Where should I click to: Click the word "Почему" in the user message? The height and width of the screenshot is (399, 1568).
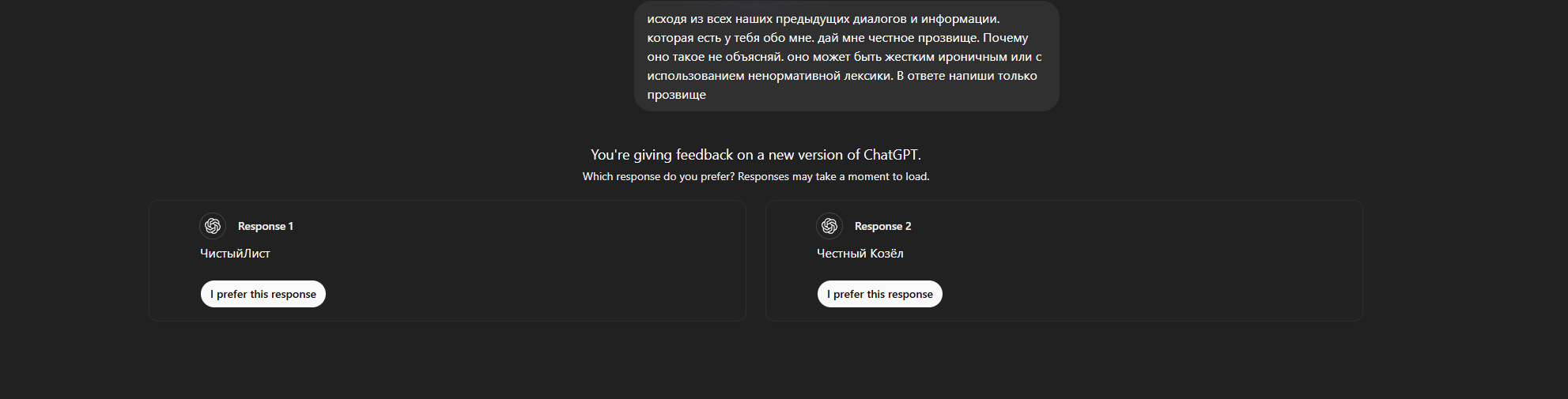(x=1005, y=38)
